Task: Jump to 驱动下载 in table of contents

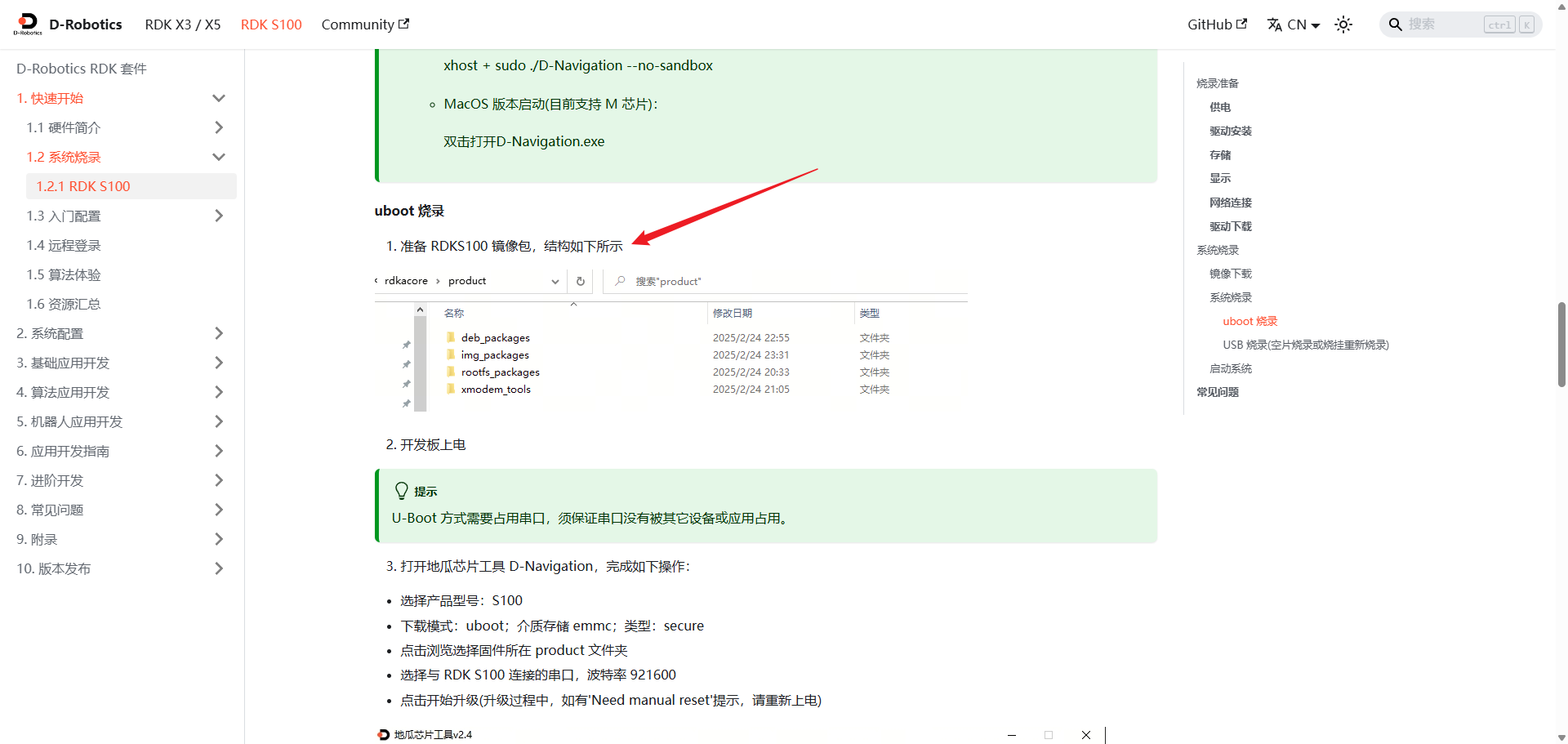Action: pos(1231,226)
